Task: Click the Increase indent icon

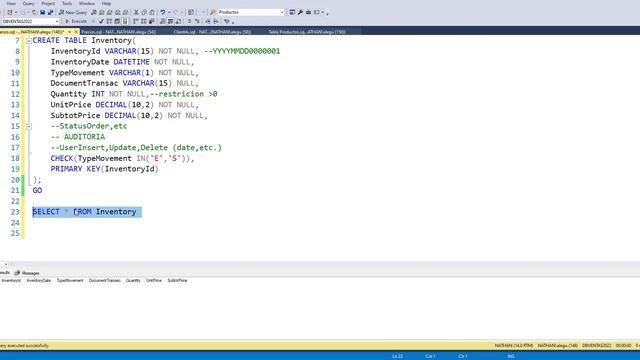Action: pos(216,21)
